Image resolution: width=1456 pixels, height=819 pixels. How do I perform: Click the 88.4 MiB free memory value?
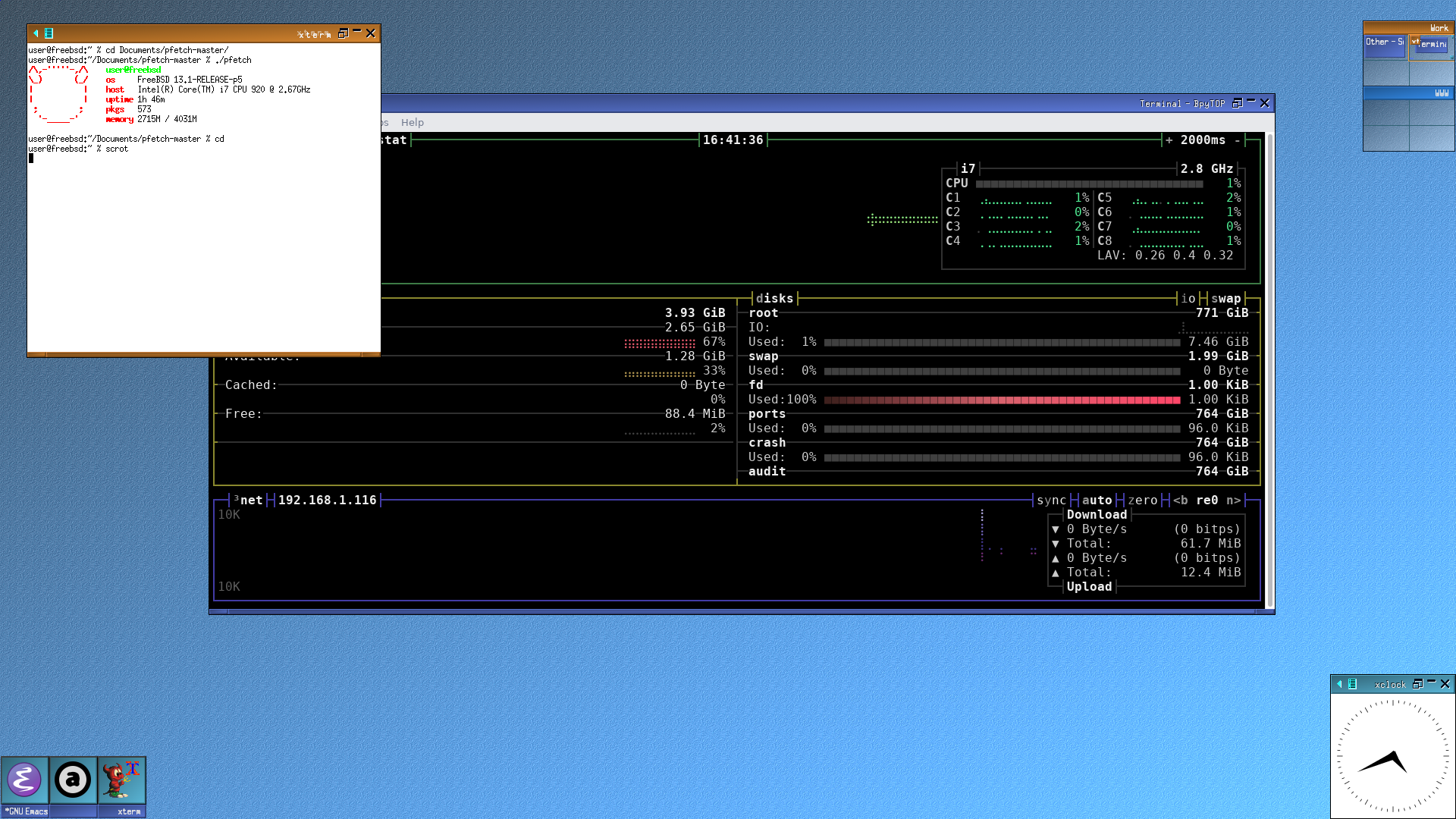coord(695,414)
